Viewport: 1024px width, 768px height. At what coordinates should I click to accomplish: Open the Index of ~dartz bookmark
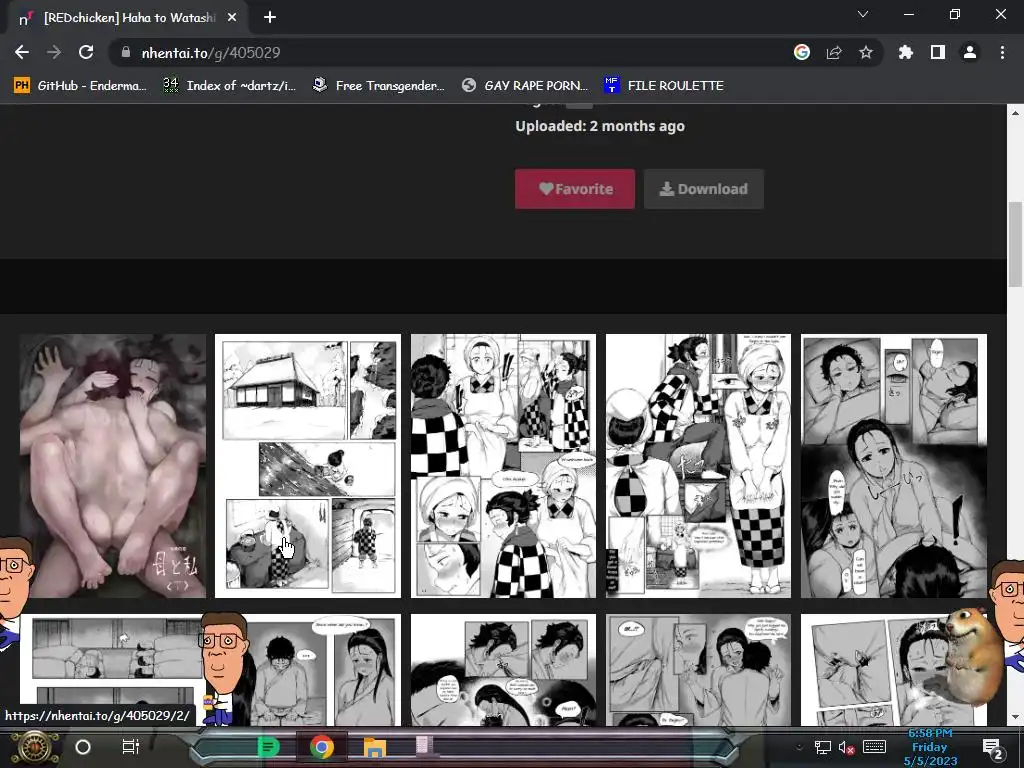tap(230, 86)
